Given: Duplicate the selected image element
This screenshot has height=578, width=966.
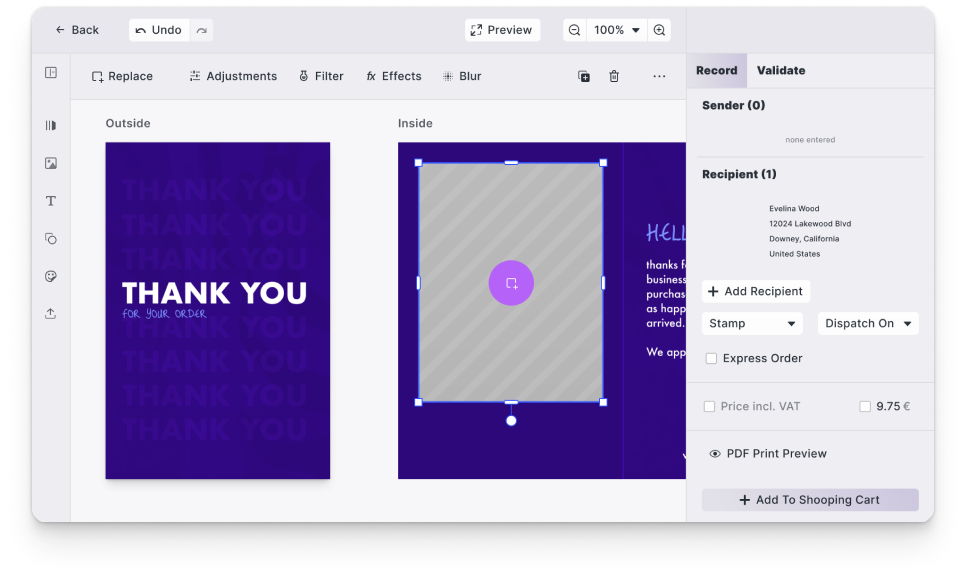Looking at the screenshot, I should [x=583, y=76].
